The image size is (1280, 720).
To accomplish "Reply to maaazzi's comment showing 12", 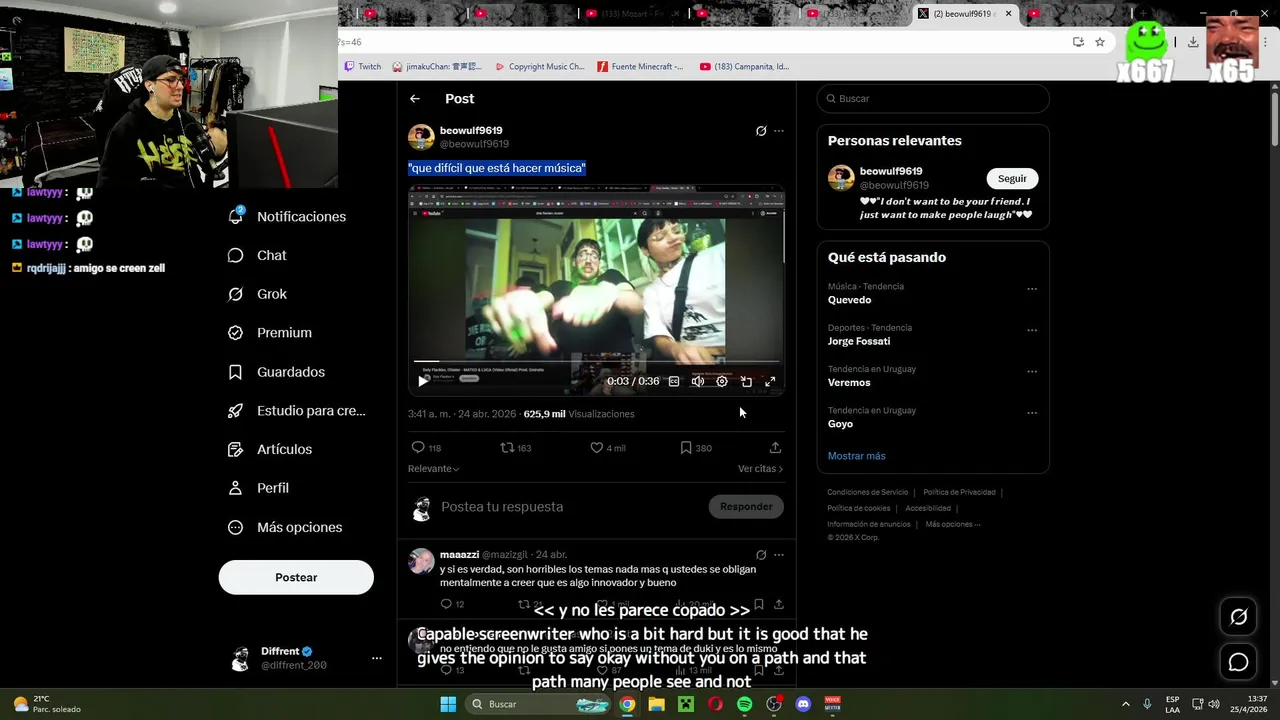I will pyautogui.click(x=452, y=604).
